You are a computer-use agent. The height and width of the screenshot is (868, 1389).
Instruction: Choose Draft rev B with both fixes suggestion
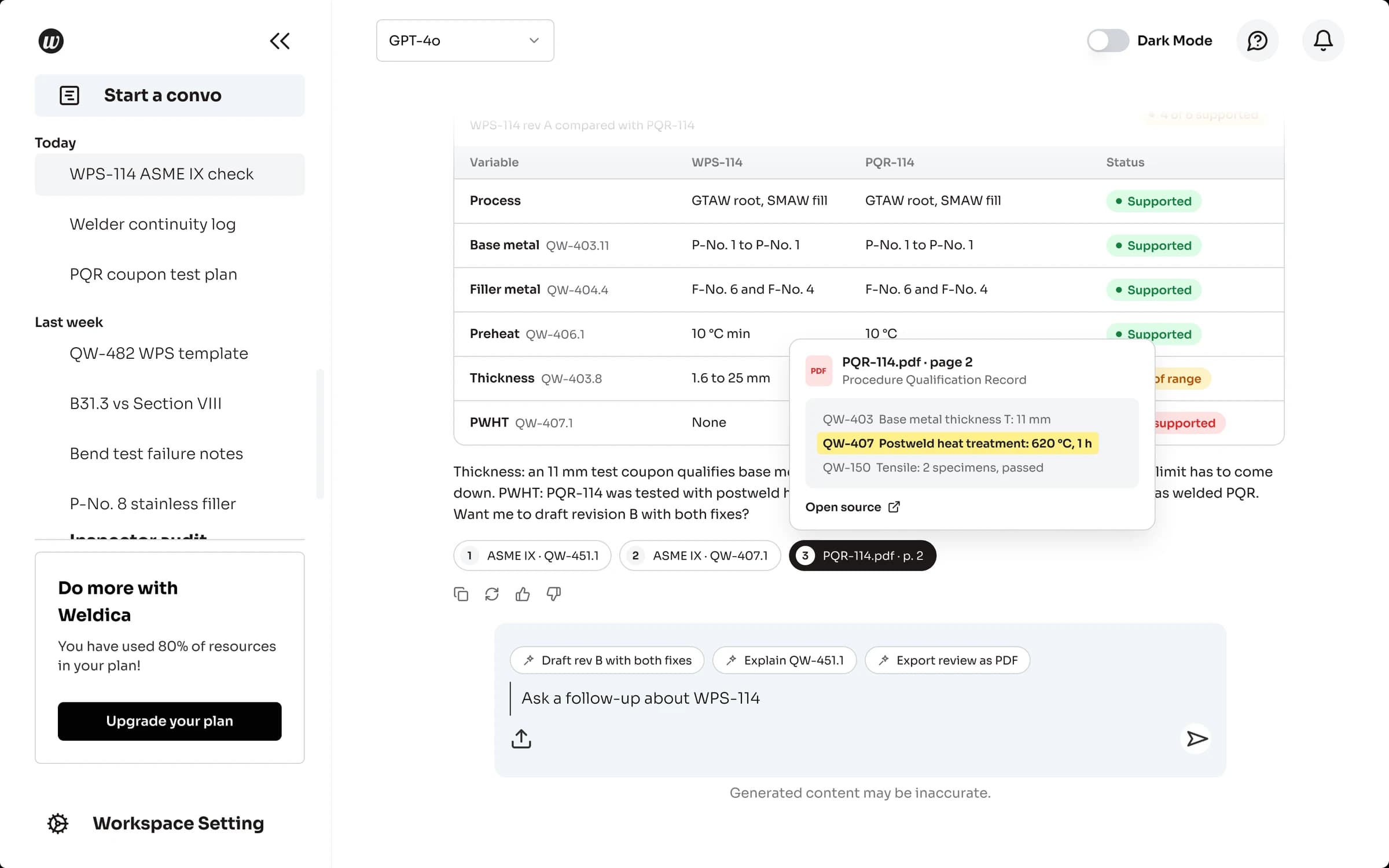607,660
